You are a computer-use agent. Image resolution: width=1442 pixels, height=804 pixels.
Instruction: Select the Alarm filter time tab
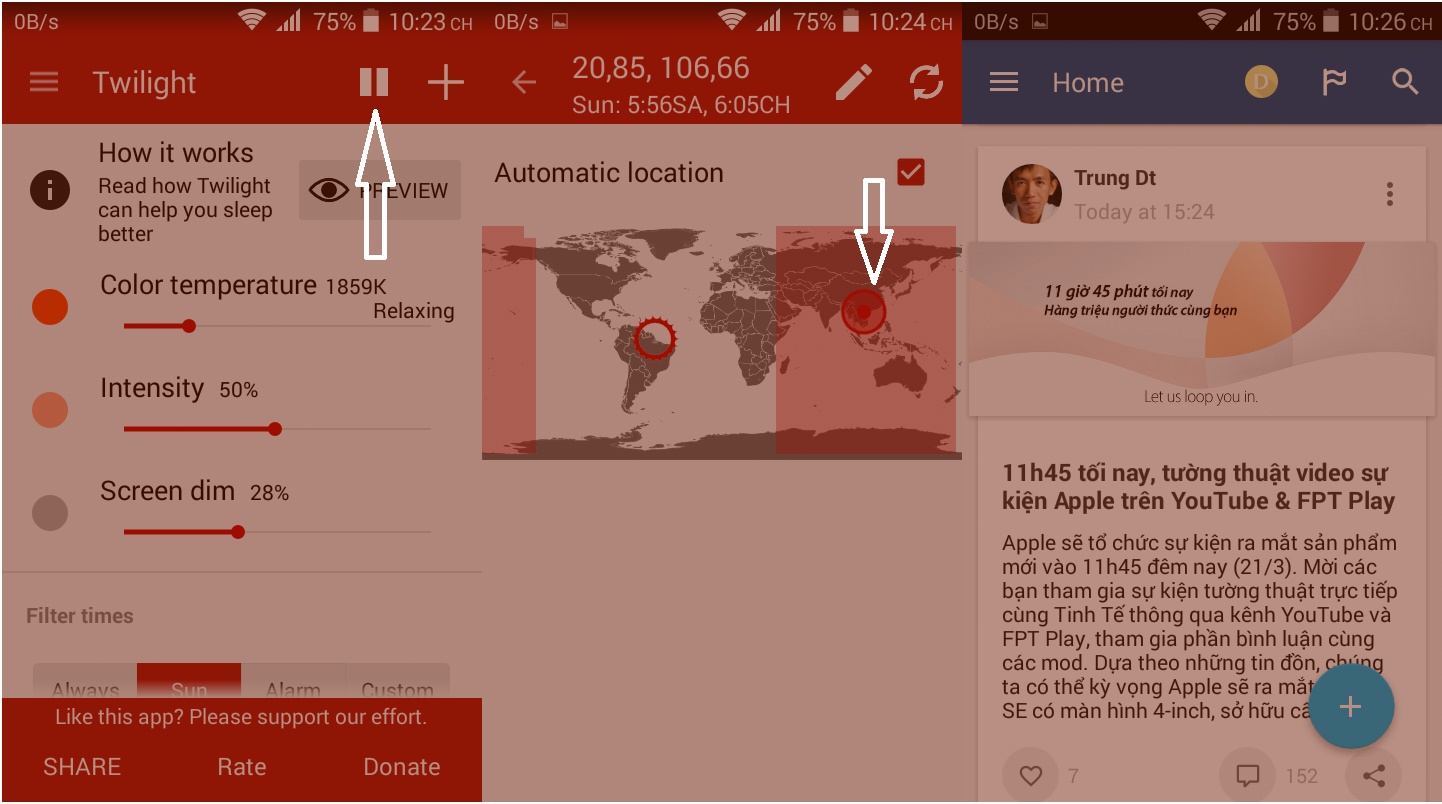click(x=293, y=682)
